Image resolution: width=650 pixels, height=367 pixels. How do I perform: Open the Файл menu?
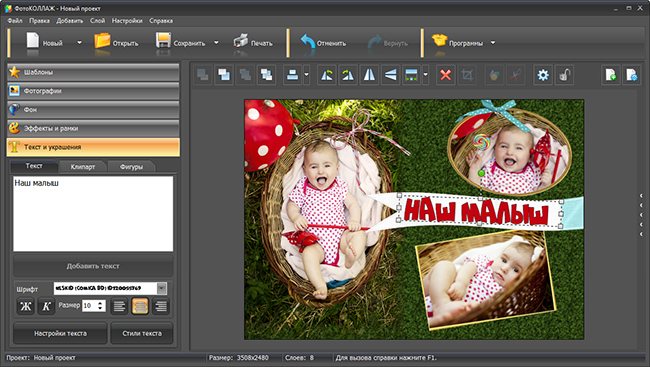pyautogui.click(x=15, y=20)
